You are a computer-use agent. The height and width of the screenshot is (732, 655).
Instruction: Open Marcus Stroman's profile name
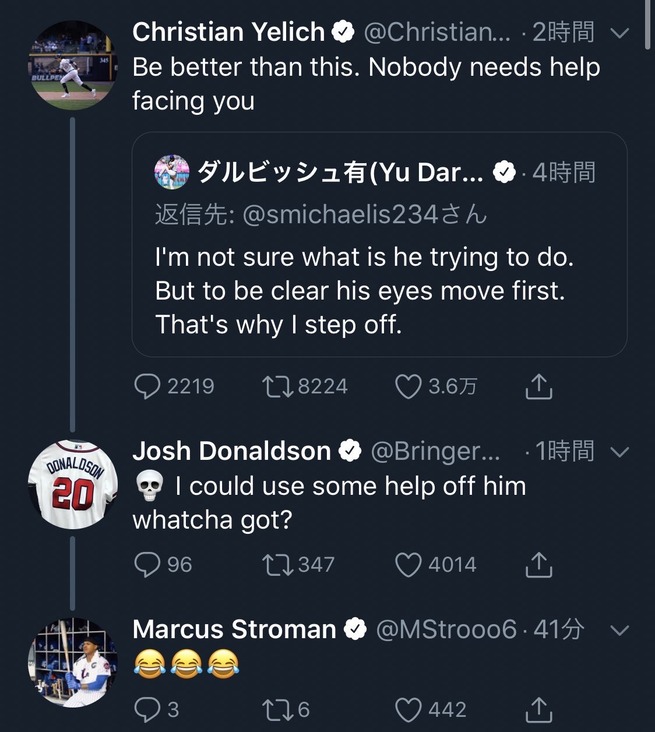coord(234,629)
